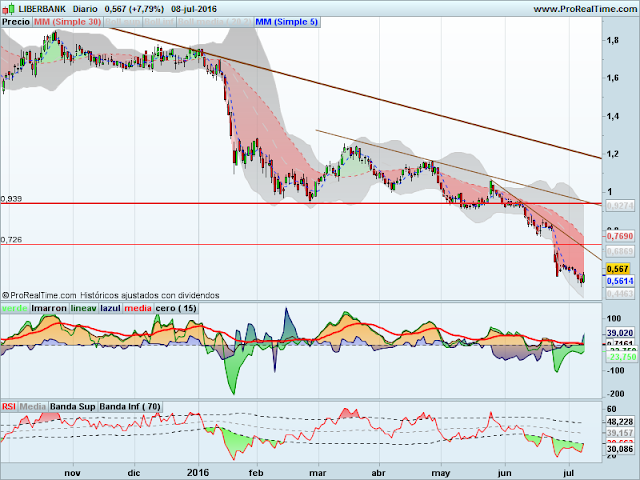Toggle the faded Boll media label
Screen dimensions: 640x480
pos(215,22)
